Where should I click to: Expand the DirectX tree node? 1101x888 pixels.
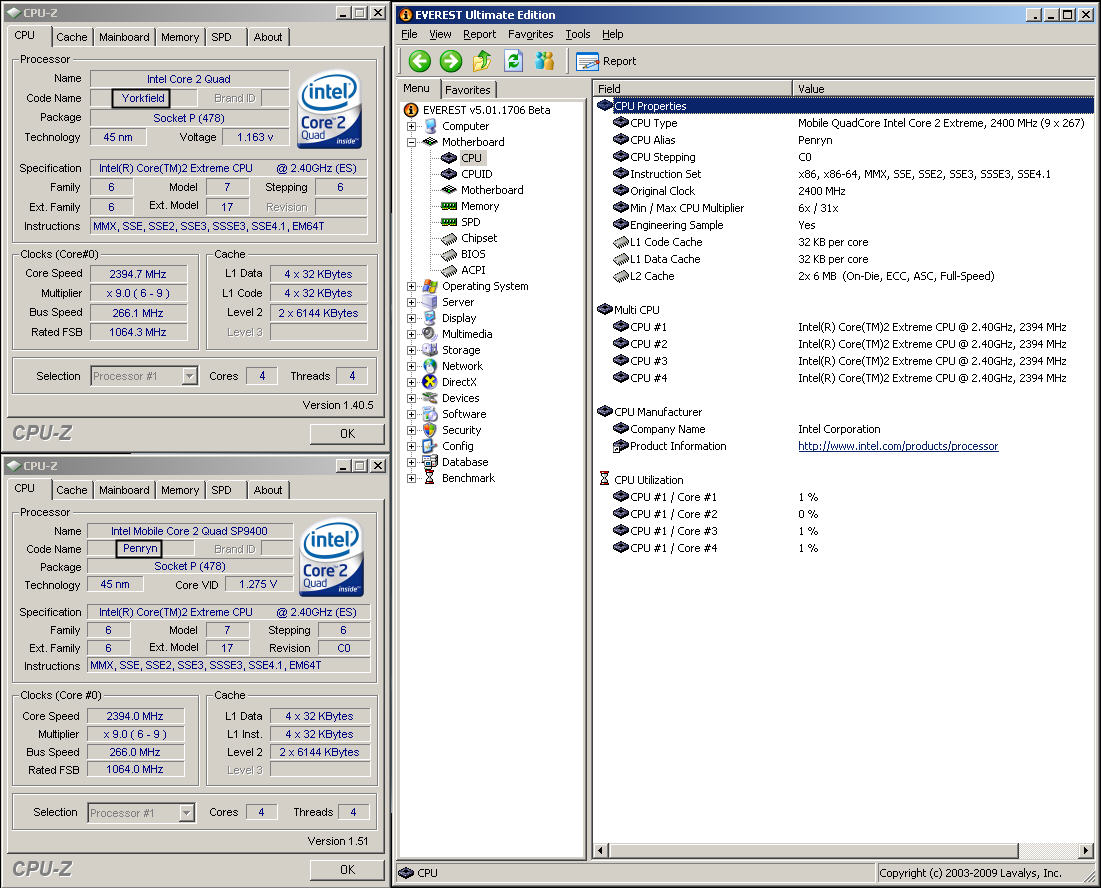tap(411, 383)
